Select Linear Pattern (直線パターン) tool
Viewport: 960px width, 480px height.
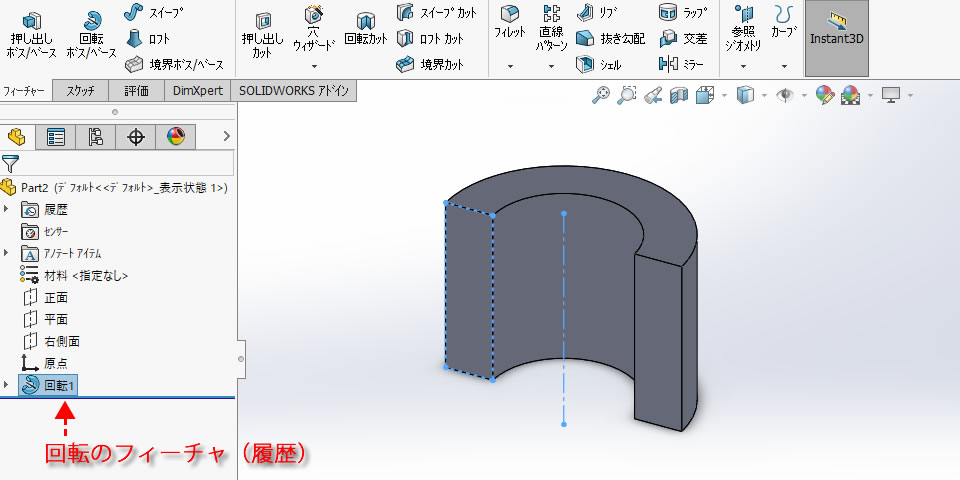pos(552,29)
